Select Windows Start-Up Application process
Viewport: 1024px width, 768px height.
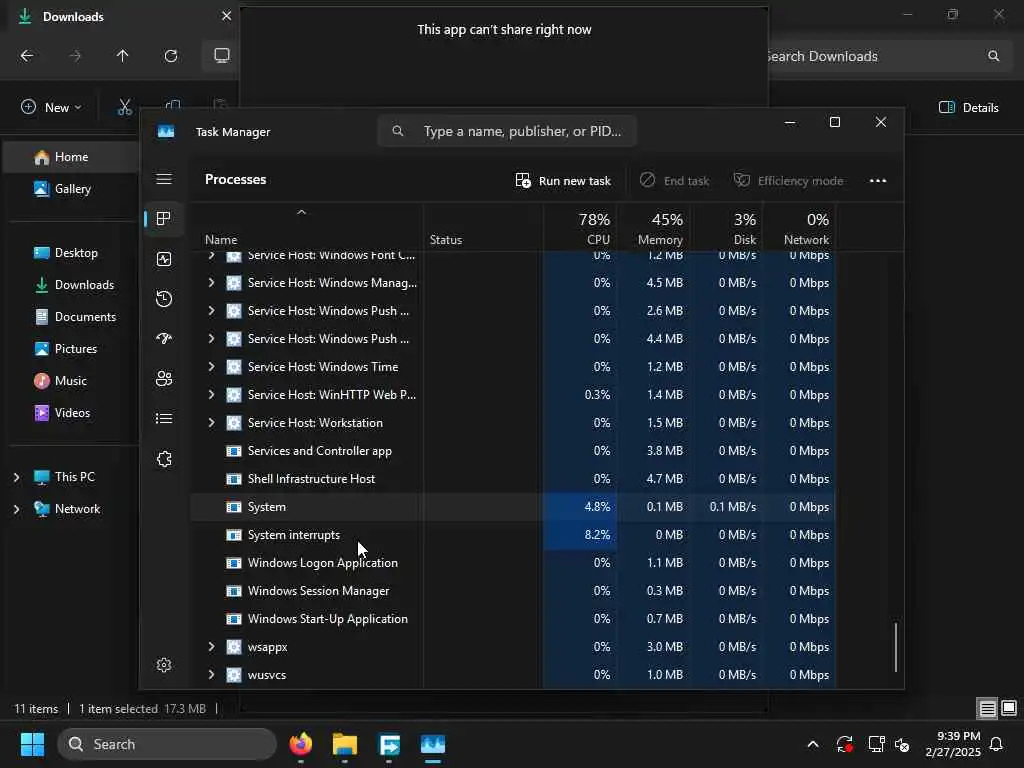point(513,619)
